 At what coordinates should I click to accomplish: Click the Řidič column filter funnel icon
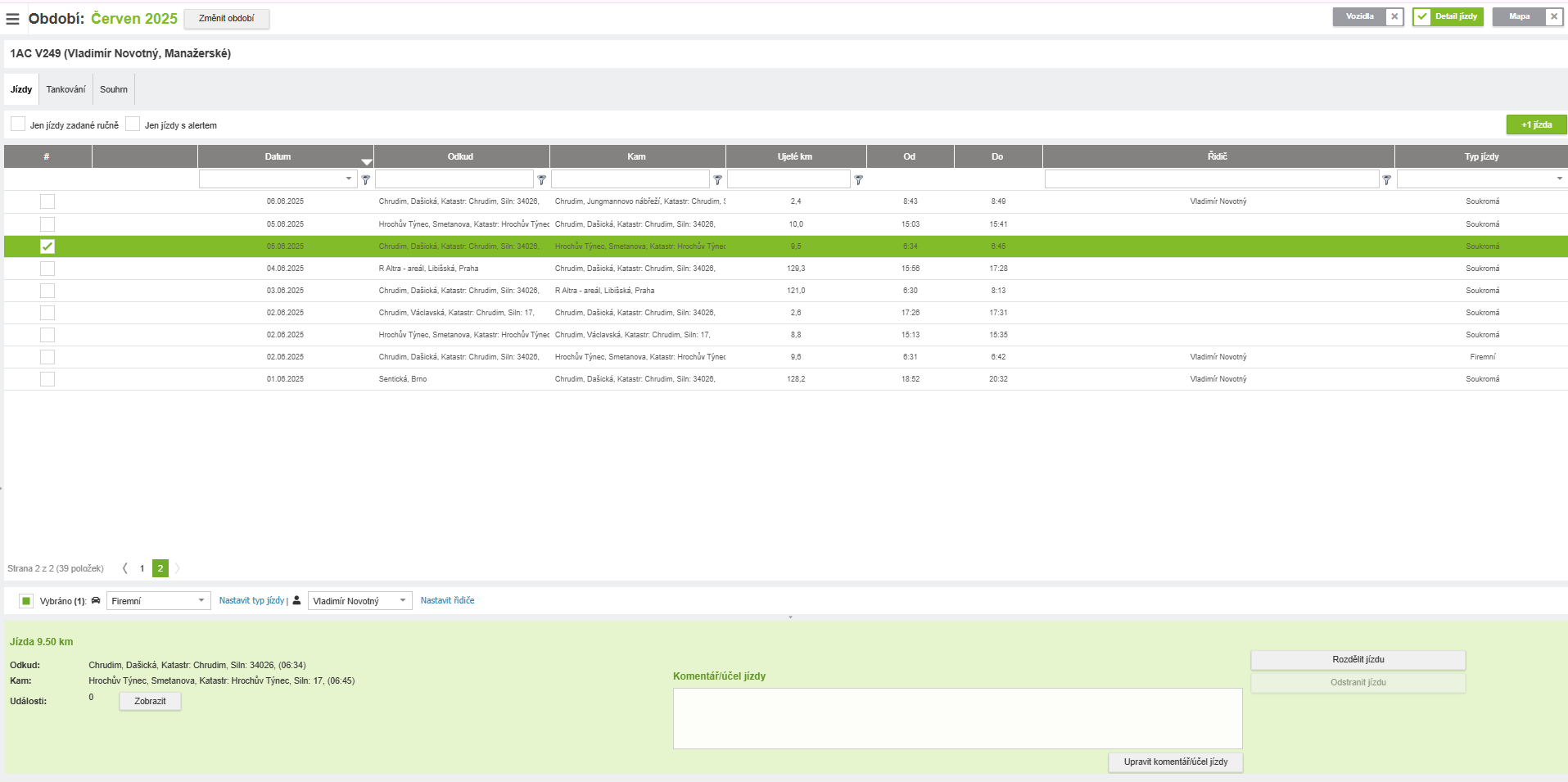(1386, 179)
